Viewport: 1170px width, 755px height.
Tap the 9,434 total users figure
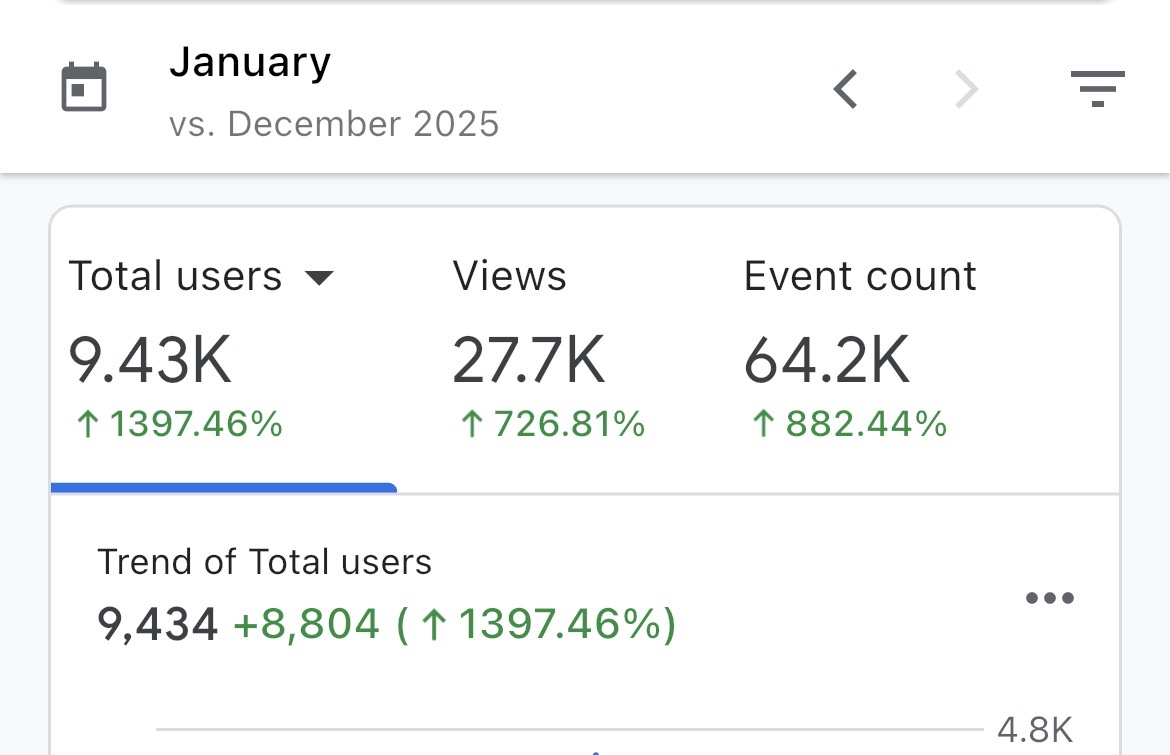(157, 625)
